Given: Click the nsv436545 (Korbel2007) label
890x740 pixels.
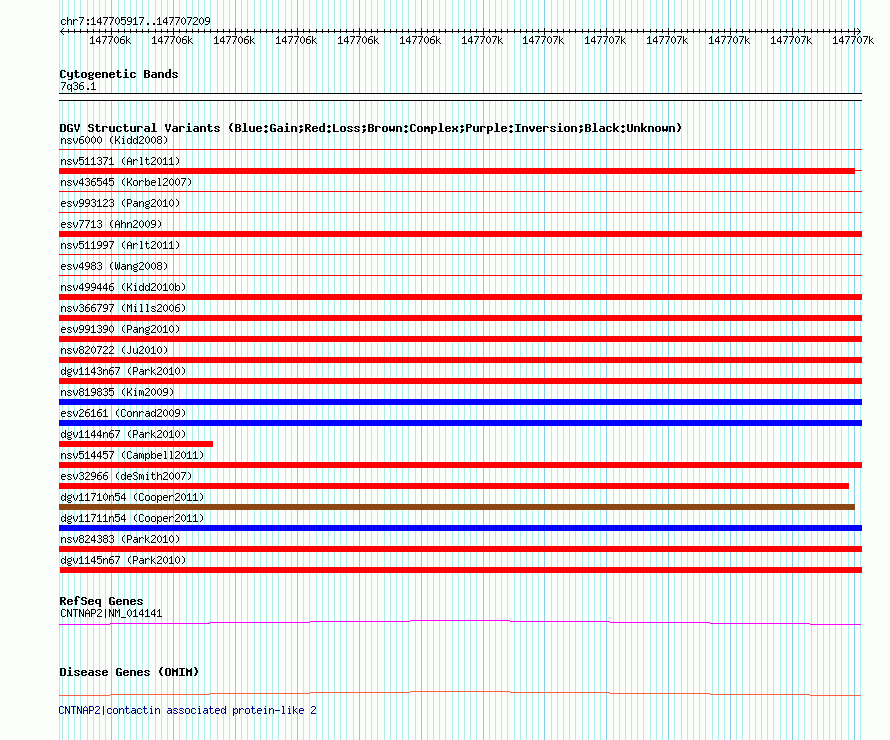Looking at the screenshot, I should pyautogui.click(x=126, y=182).
